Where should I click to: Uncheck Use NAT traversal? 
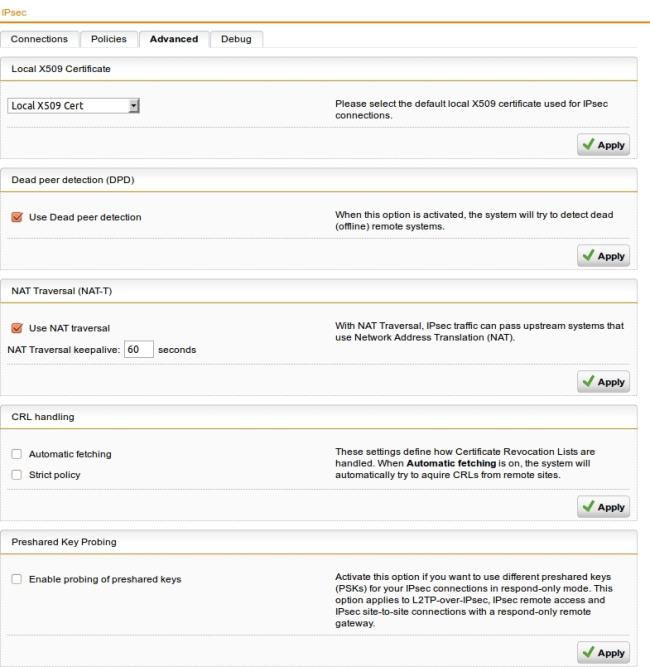click(x=16, y=328)
